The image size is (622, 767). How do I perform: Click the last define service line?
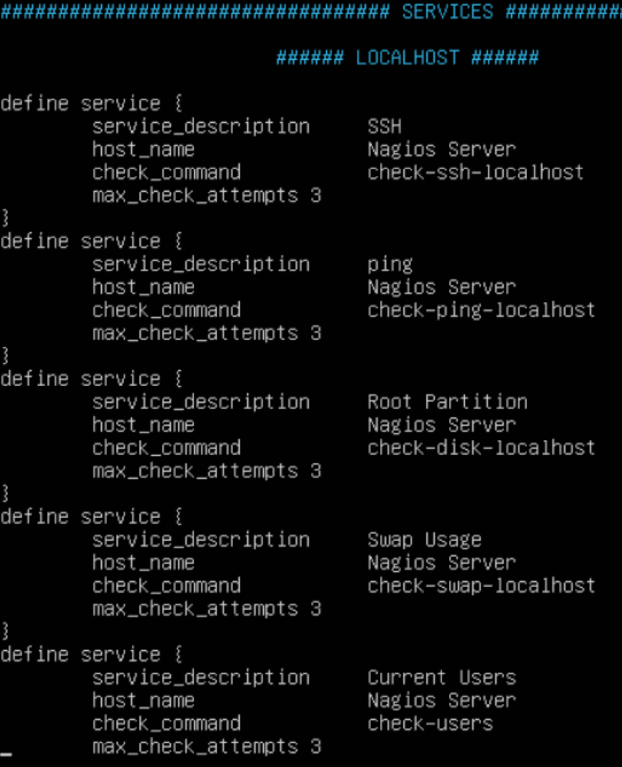[x=92, y=655]
